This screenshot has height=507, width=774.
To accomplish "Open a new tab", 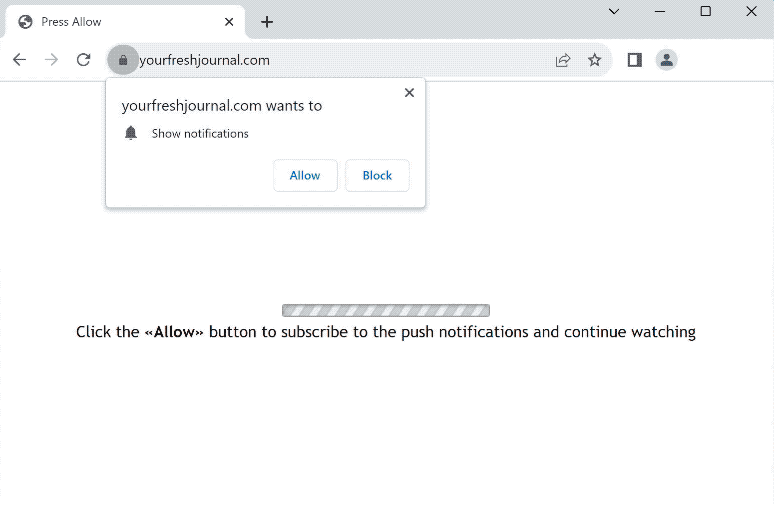I will [267, 22].
